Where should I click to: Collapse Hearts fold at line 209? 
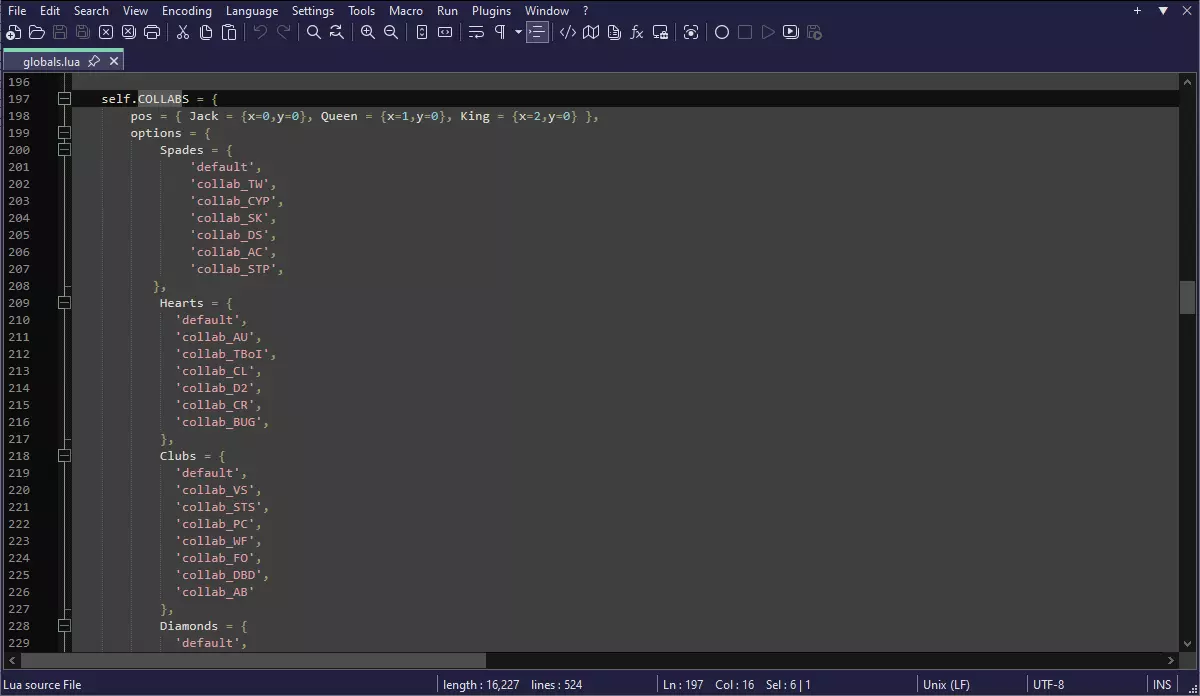64,303
